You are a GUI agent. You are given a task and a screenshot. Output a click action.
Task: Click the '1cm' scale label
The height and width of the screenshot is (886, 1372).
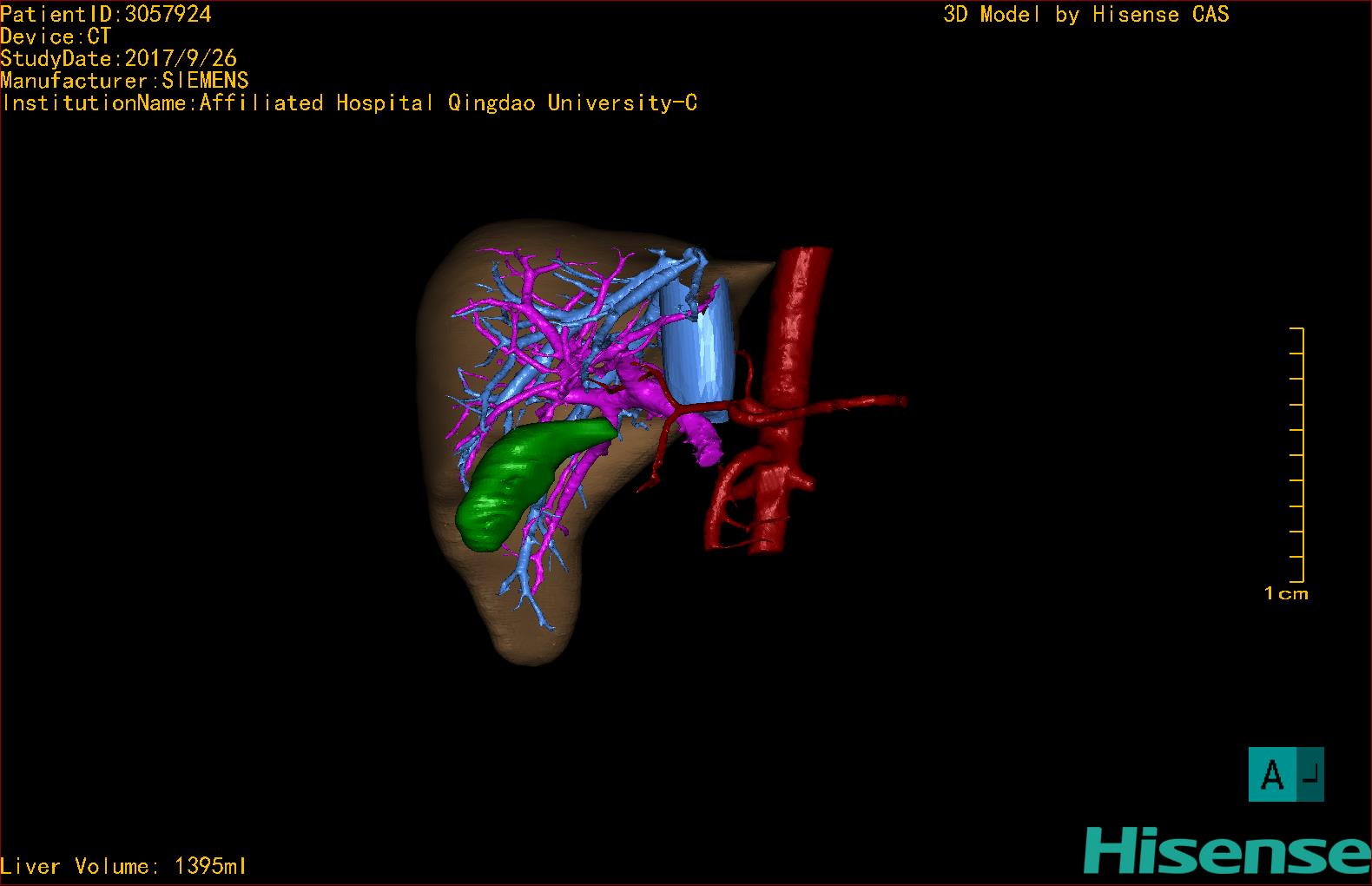point(1286,594)
